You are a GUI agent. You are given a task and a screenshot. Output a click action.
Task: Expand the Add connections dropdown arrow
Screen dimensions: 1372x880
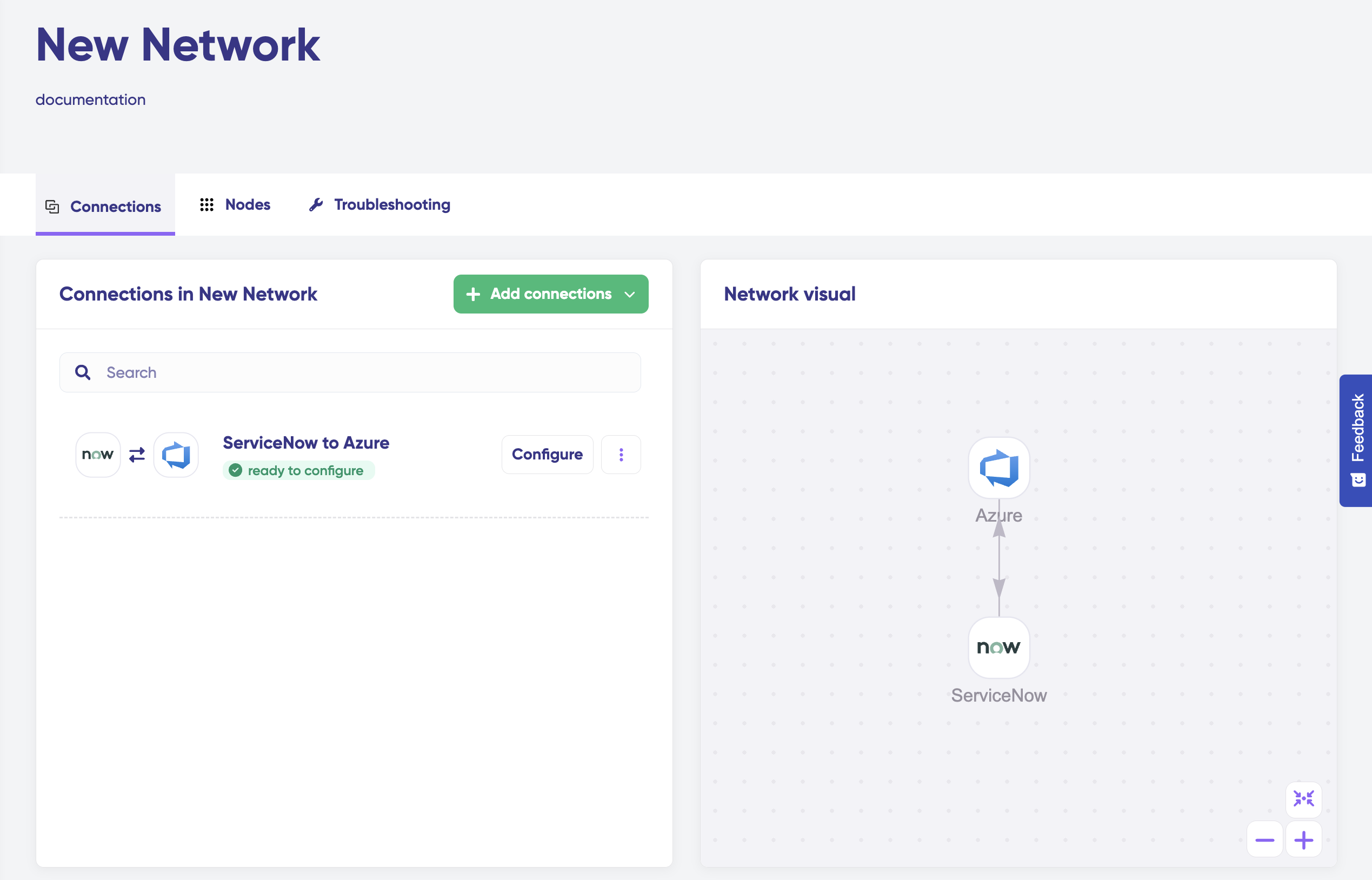630,294
